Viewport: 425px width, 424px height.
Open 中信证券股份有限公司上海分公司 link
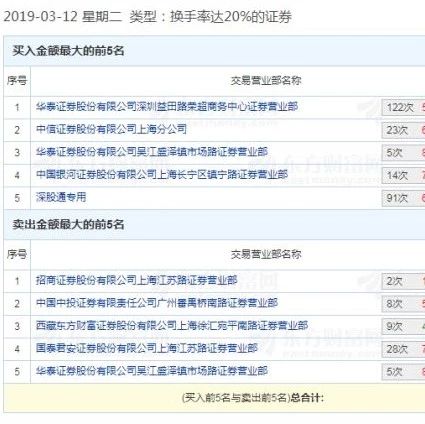(x=111, y=129)
